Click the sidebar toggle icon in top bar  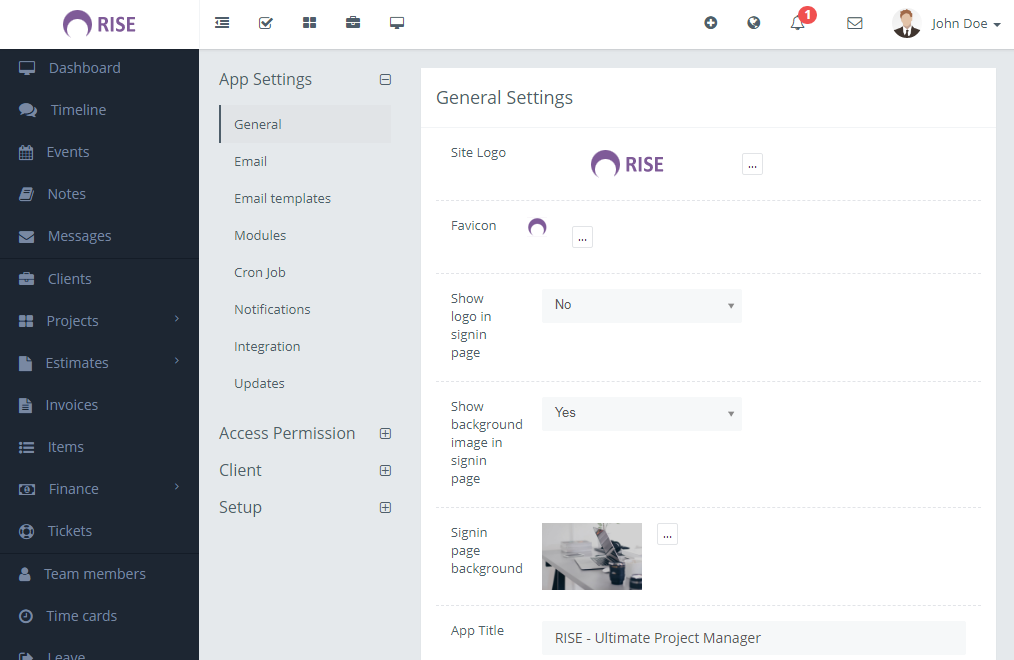[222, 23]
